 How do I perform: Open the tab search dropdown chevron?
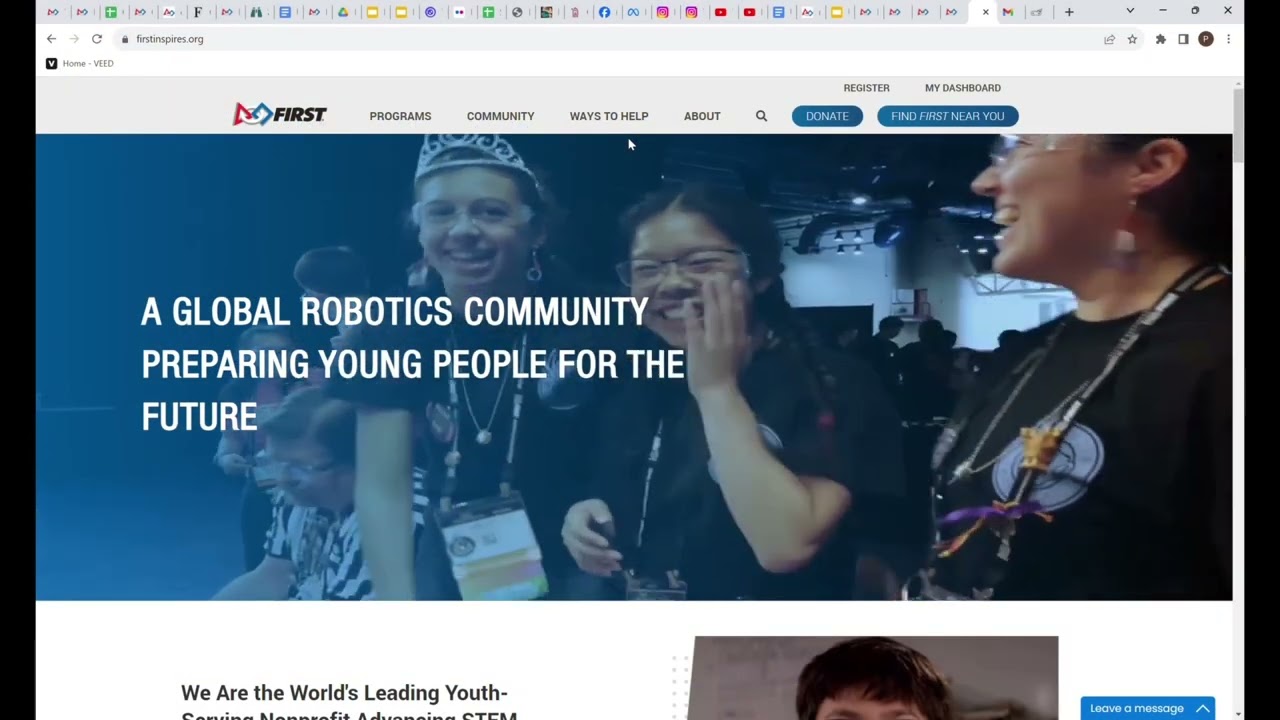click(1130, 11)
